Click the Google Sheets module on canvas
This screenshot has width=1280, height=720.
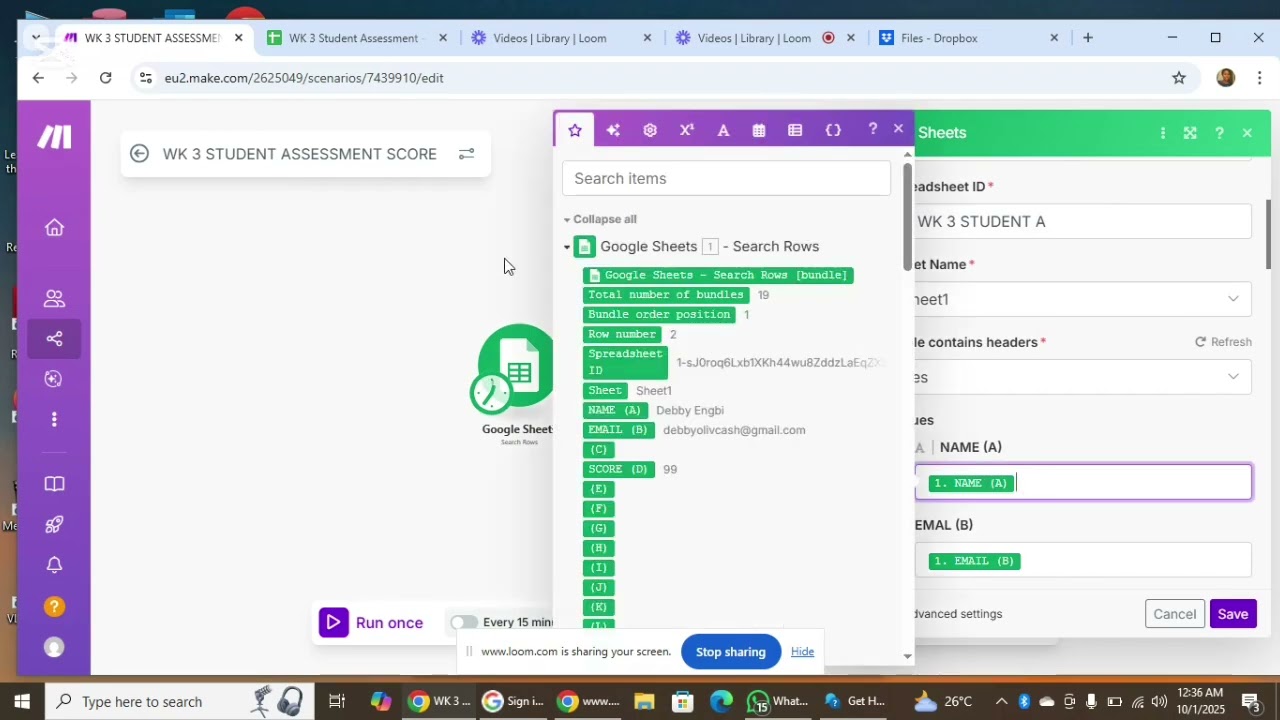(x=519, y=366)
